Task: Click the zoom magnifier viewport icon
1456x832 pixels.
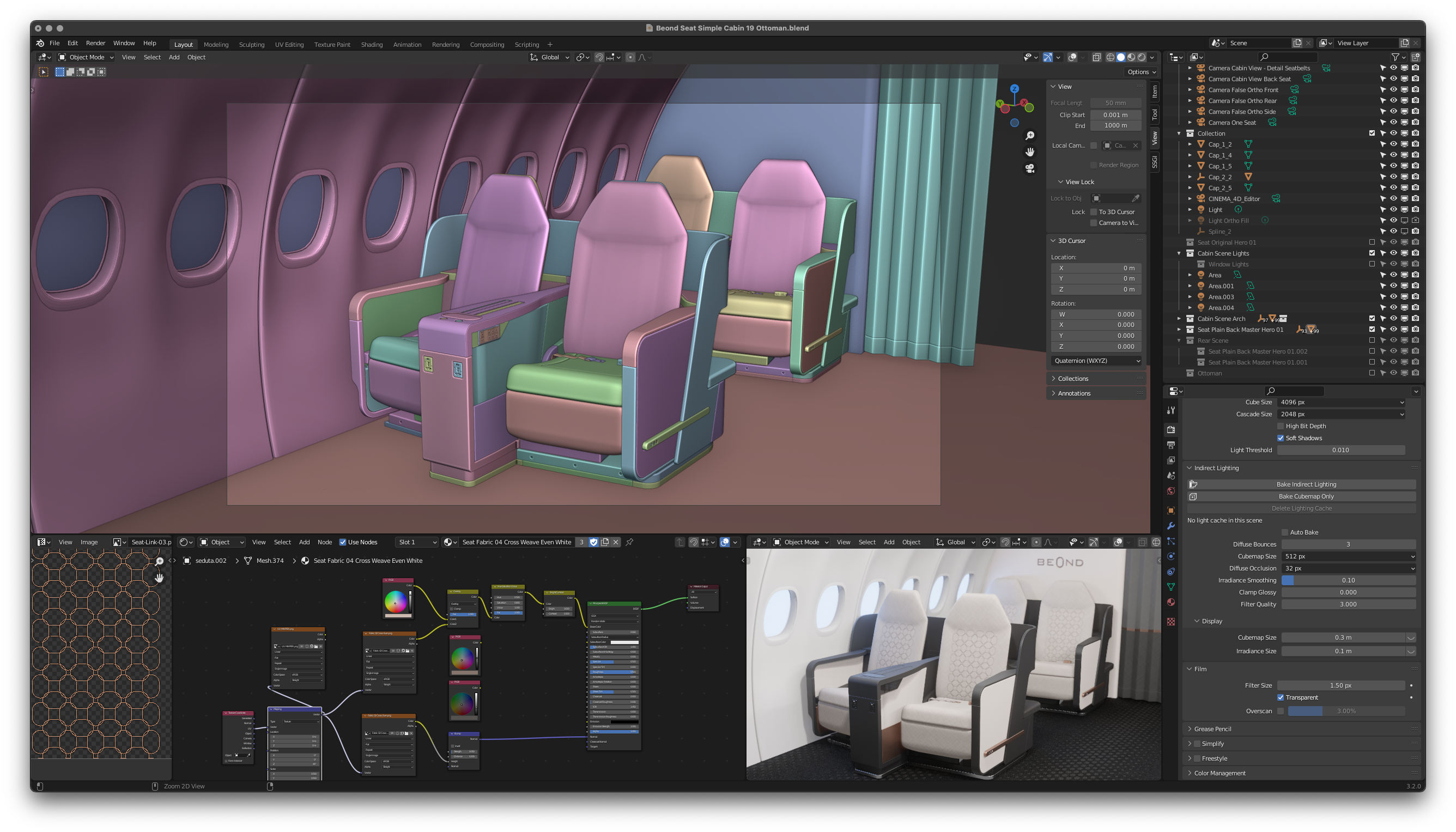Action: 1029,136
